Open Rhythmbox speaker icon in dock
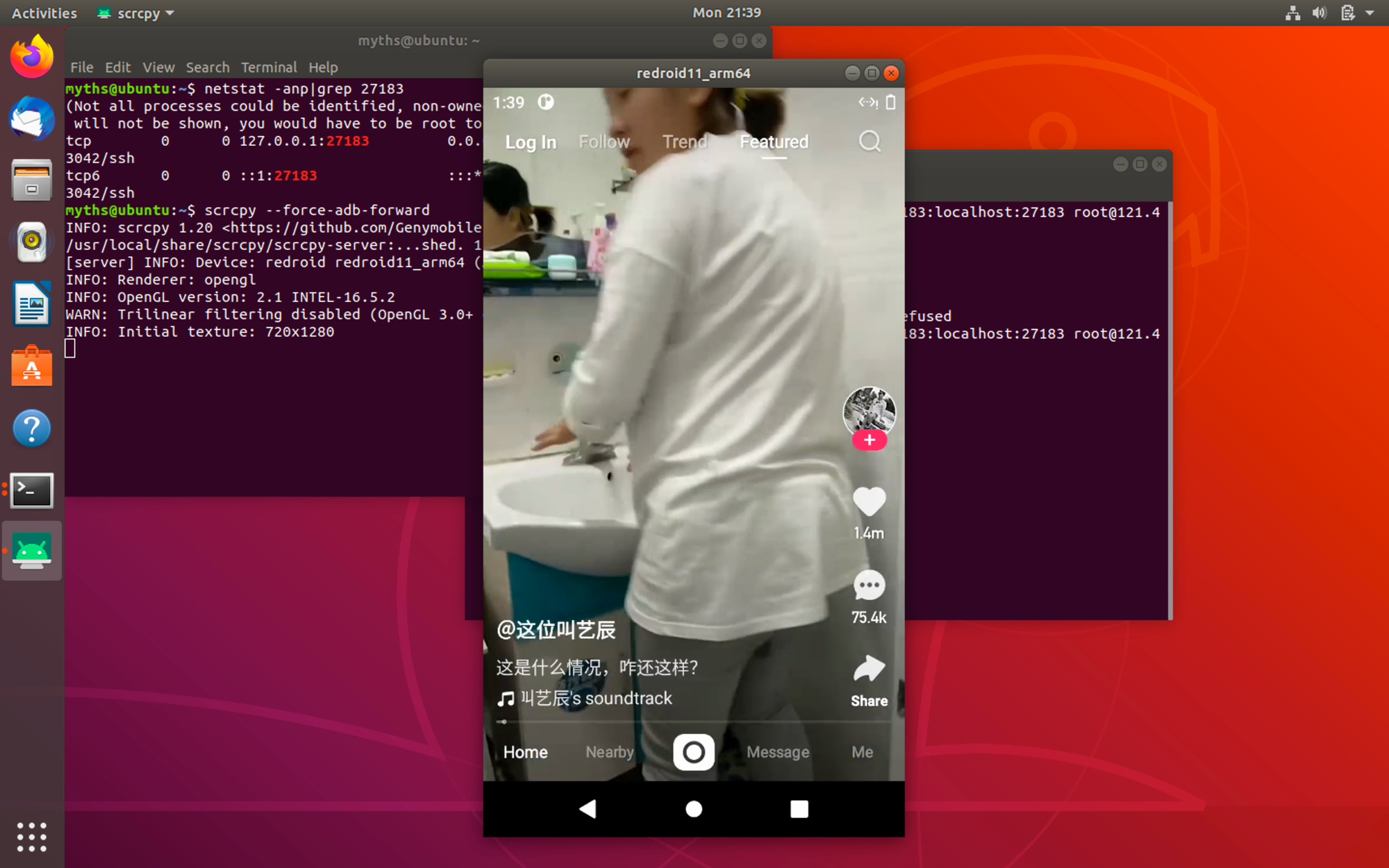Image resolution: width=1389 pixels, height=868 pixels. [32, 242]
